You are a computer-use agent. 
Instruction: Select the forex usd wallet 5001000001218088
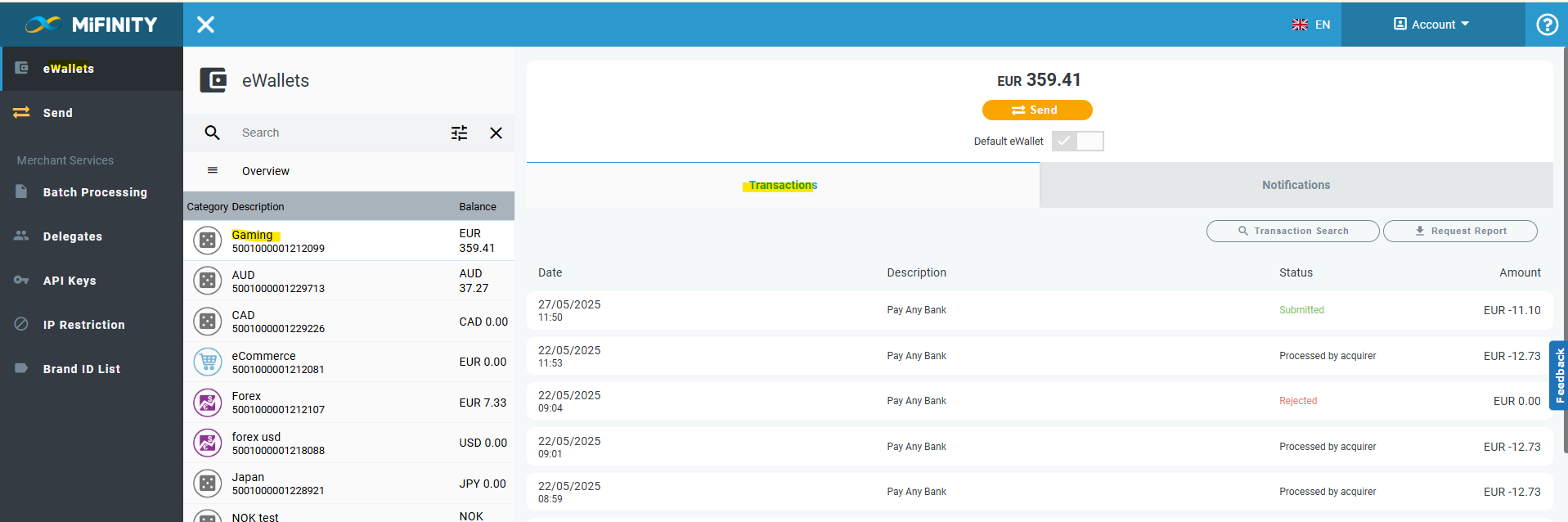(348, 443)
